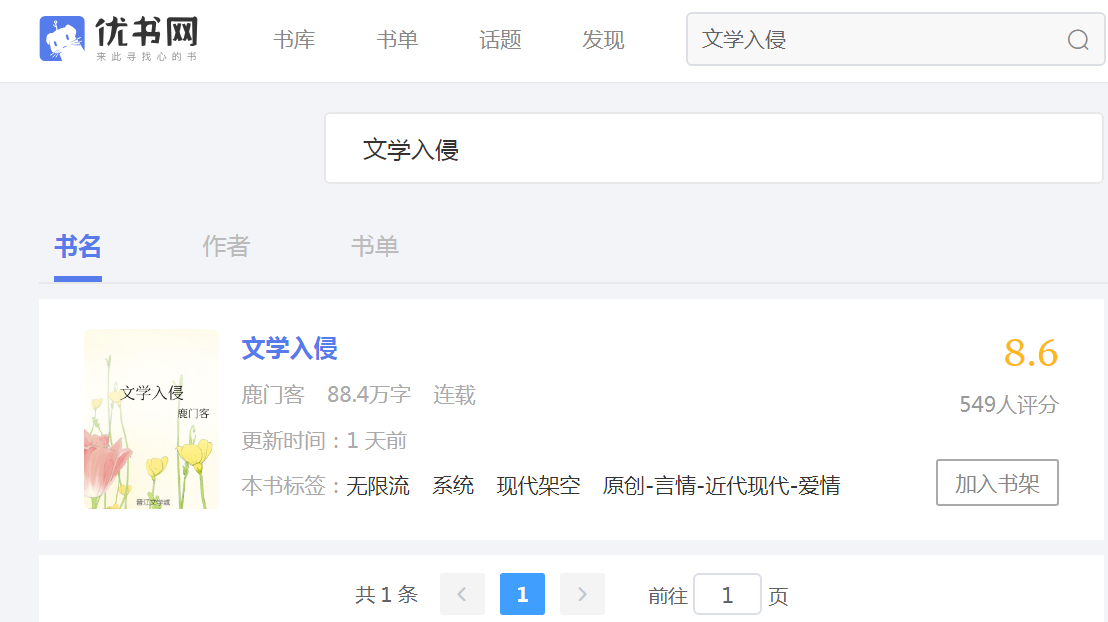
Task: Select the 系统 tag
Action: click(x=453, y=486)
